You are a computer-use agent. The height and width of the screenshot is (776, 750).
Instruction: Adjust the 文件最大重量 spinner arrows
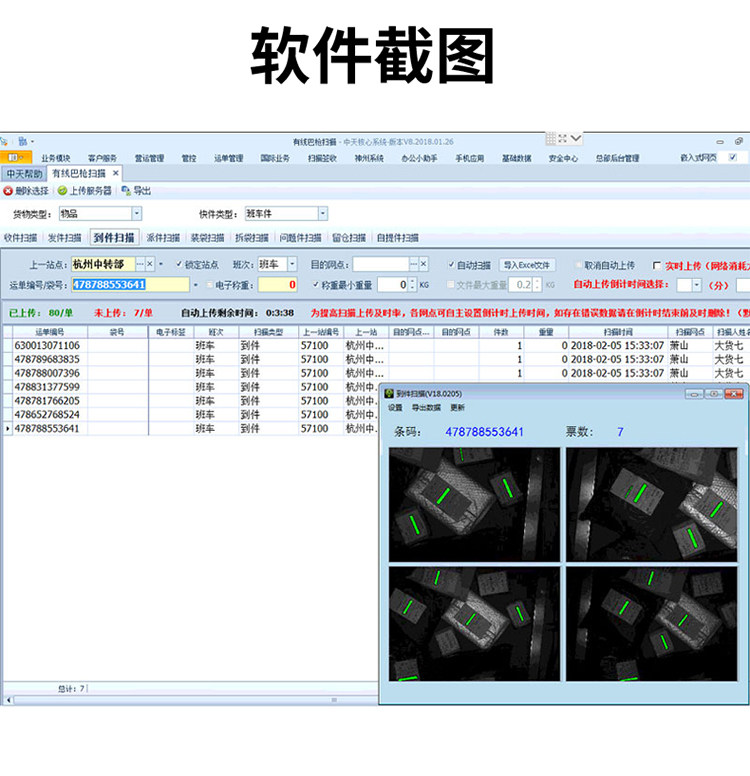tap(538, 285)
